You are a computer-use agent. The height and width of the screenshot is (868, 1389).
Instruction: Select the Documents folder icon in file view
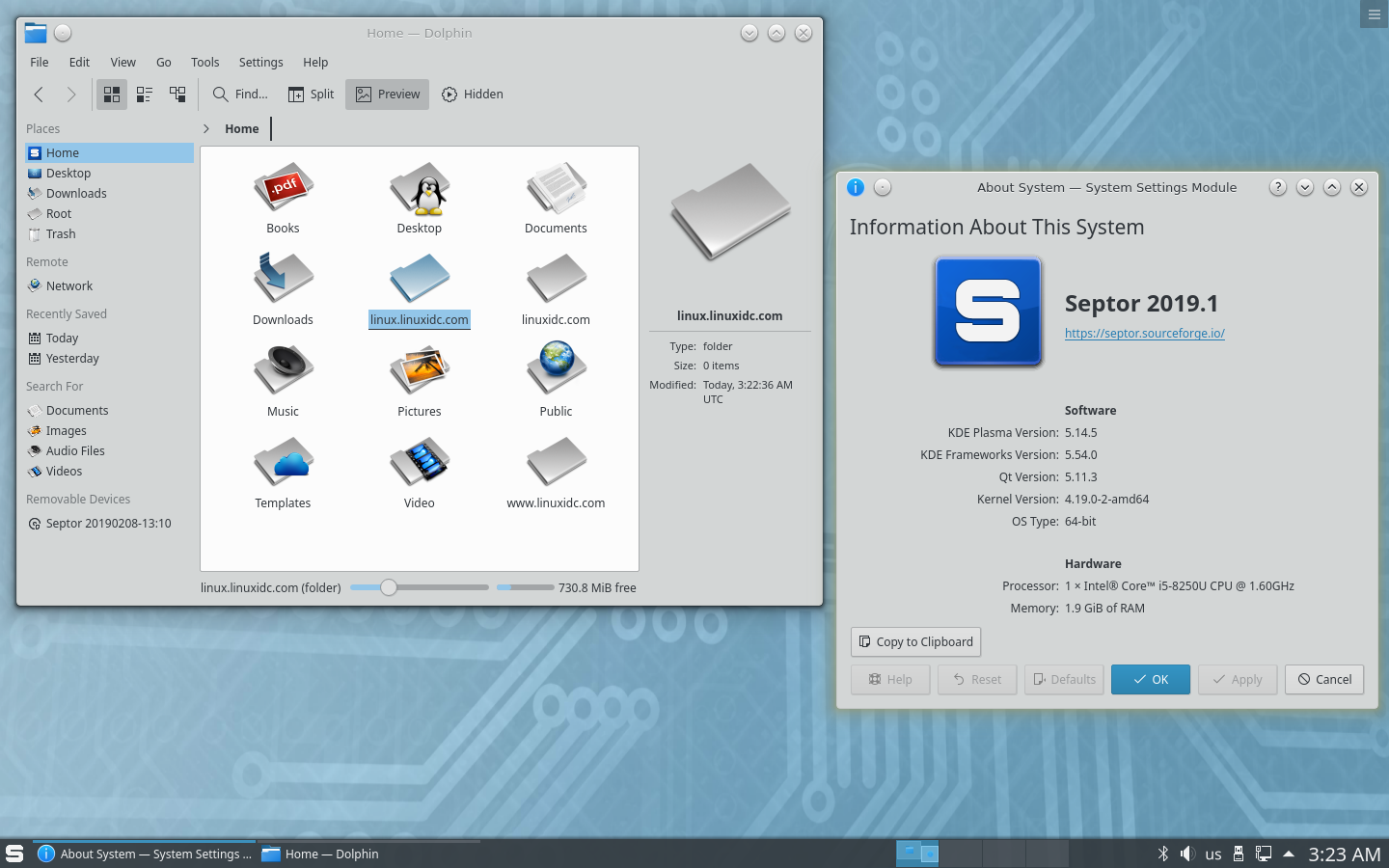(x=557, y=188)
